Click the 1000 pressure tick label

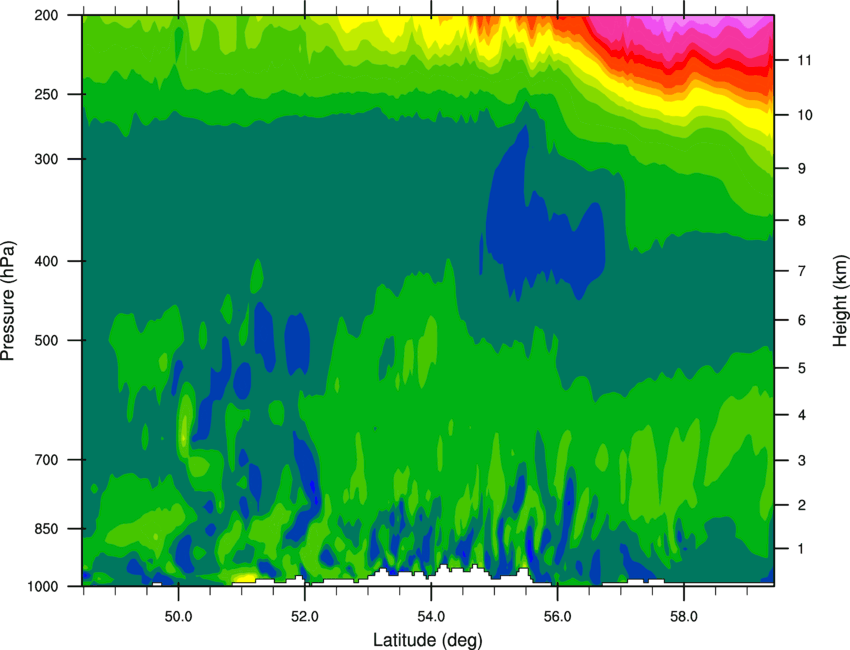pos(43,586)
